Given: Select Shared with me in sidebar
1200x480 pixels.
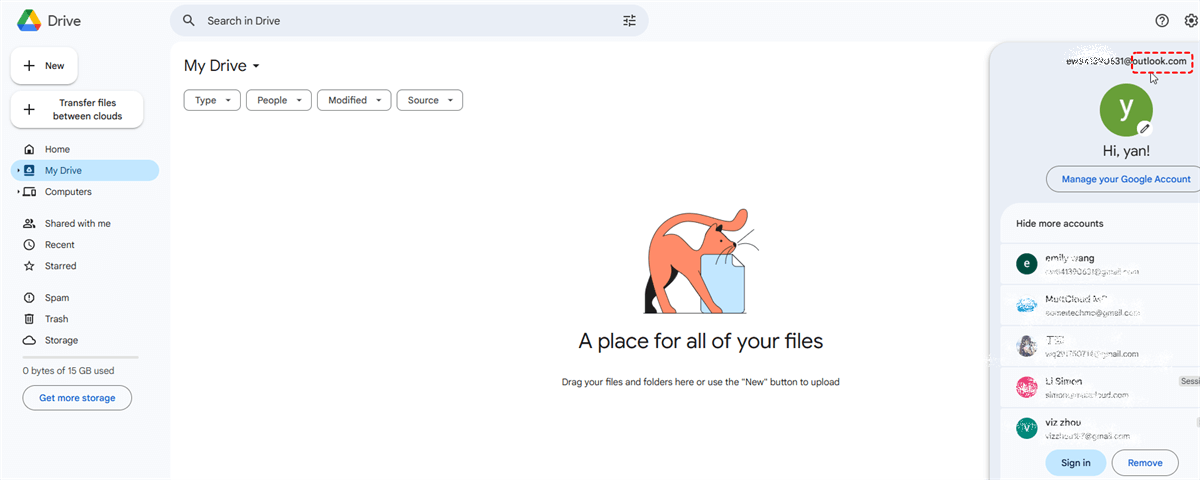Looking at the screenshot, I should click(84, 224).
